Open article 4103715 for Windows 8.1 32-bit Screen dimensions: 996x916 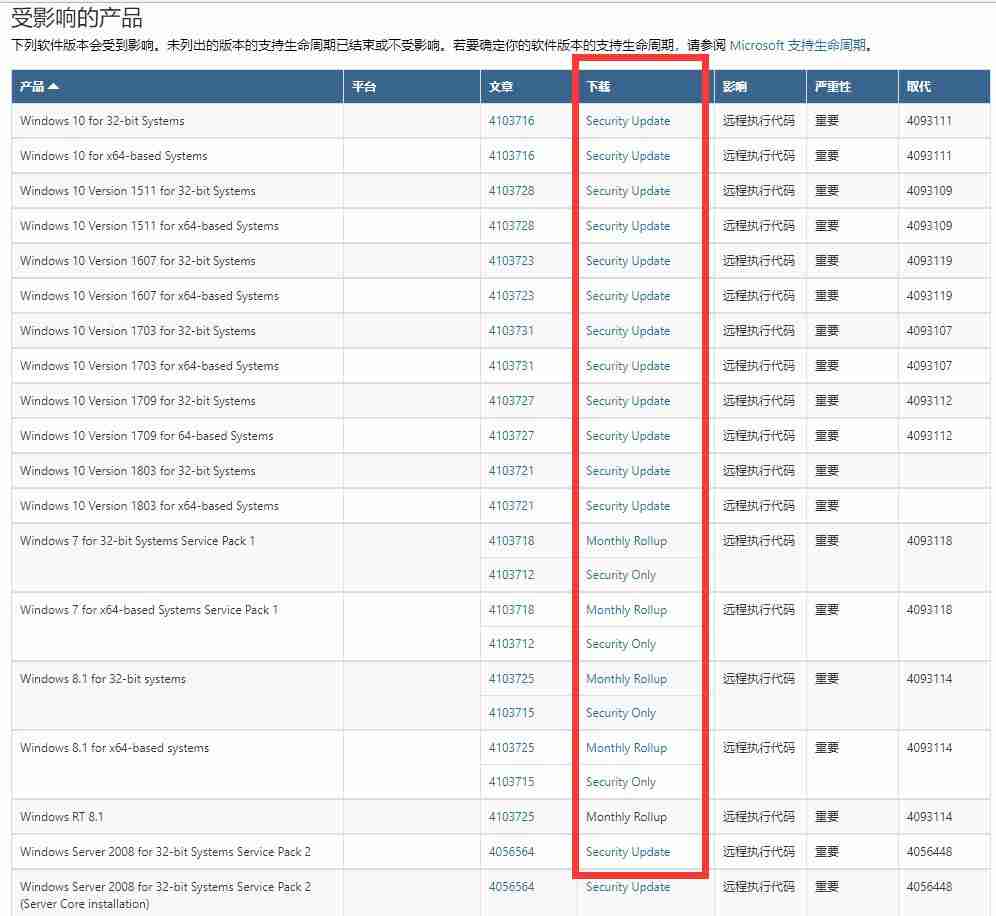[x=511, y=713]
